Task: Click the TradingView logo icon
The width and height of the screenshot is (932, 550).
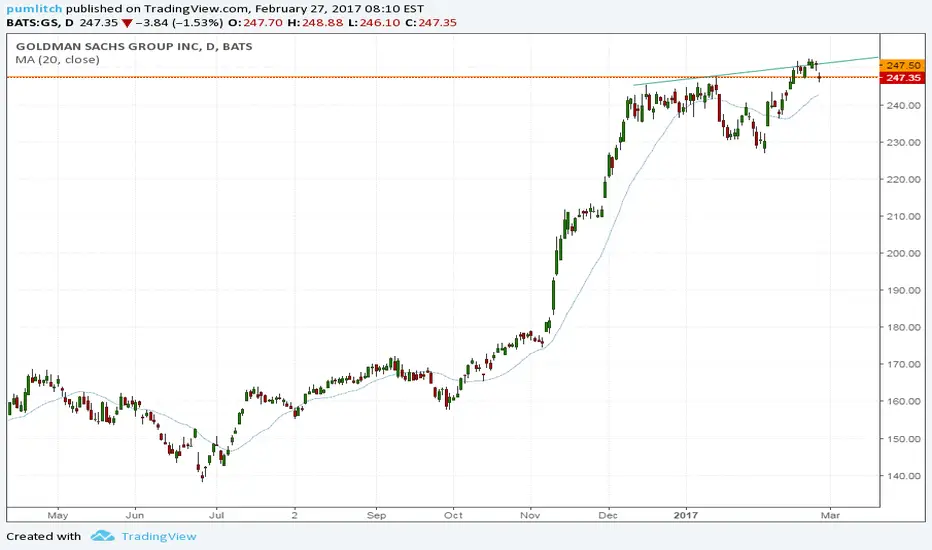Action: tap(102, 536)
